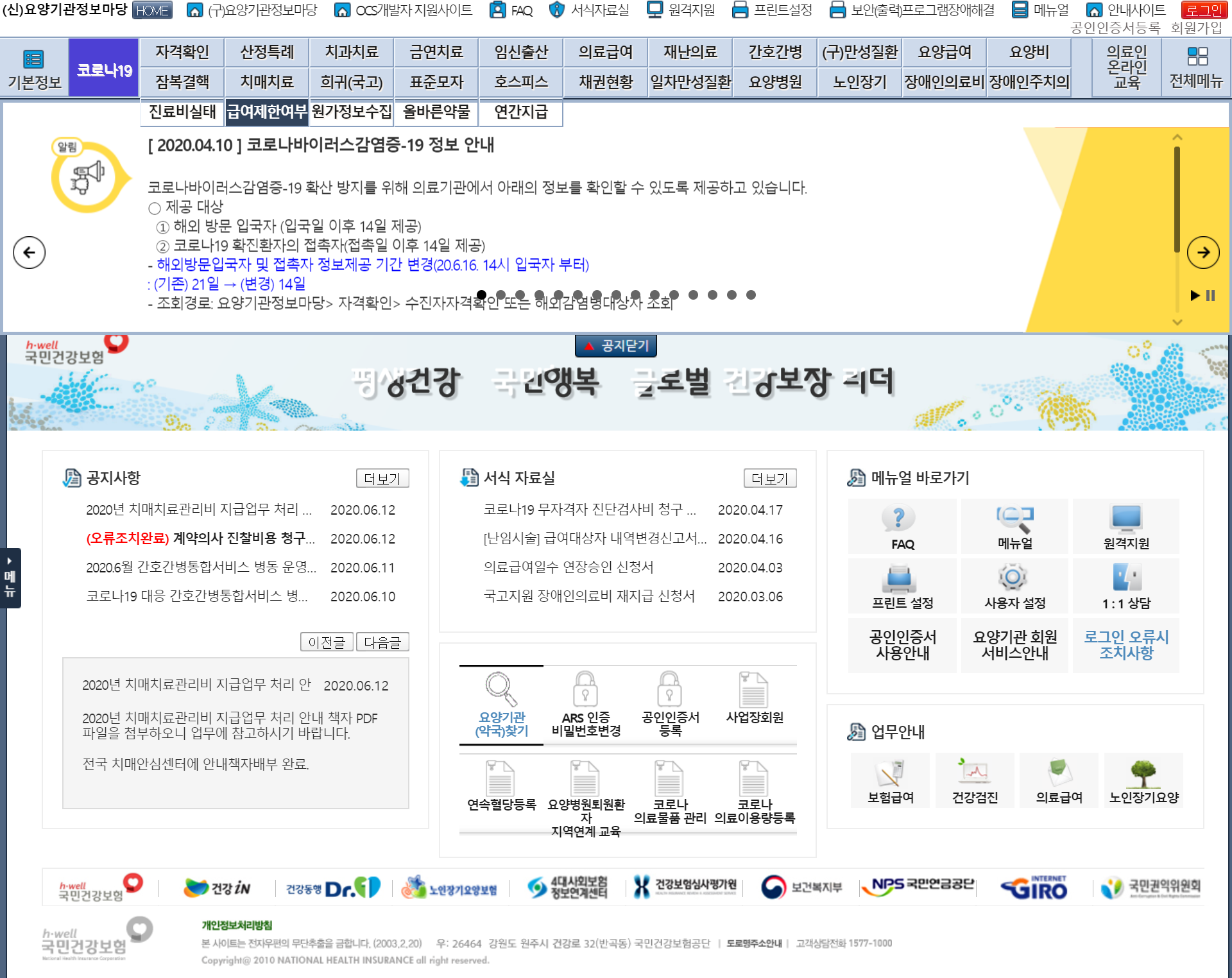Play the notice banner slideshow

click(x=1195, y=296)
